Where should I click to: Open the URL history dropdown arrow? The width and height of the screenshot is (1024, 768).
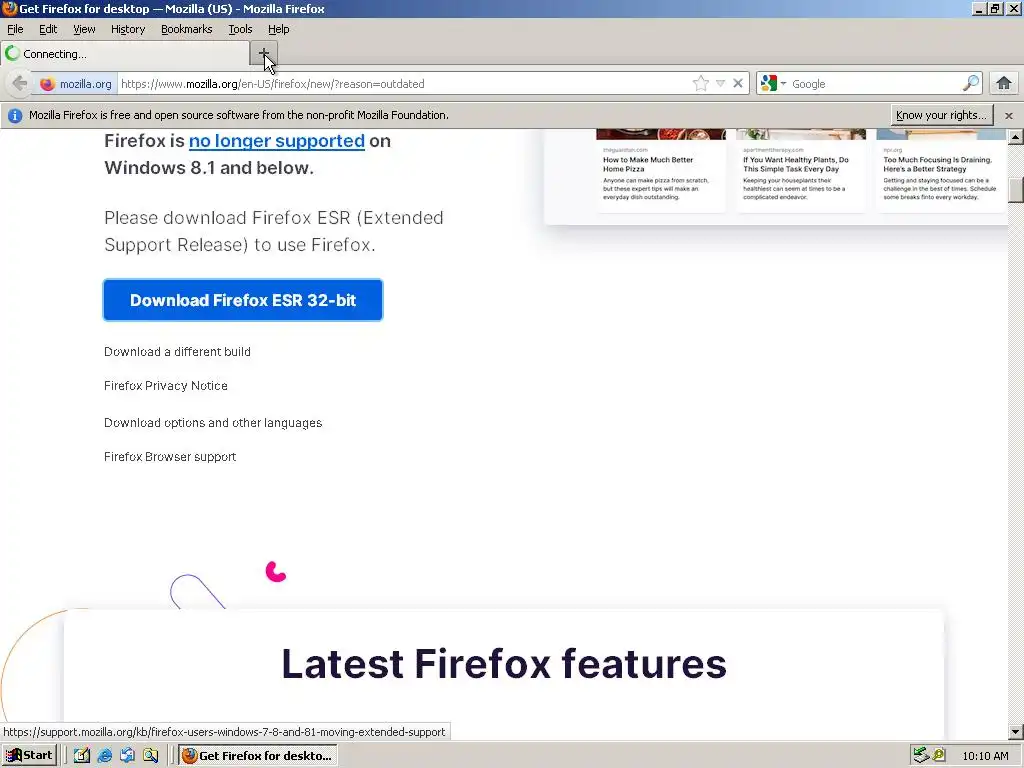click(x=720, y=84)
